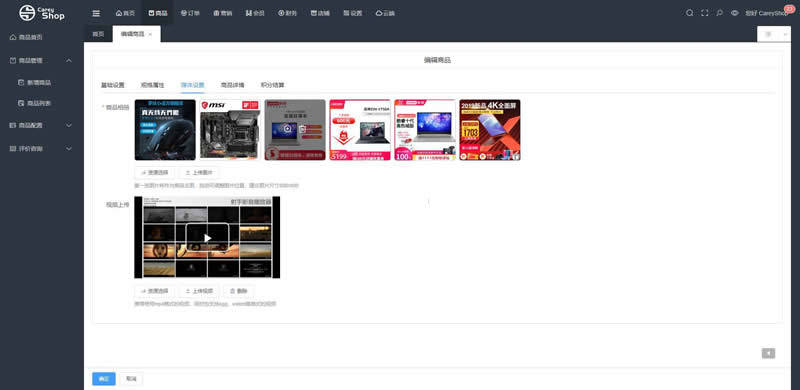
Task: Open the 设置 settings top menu
Action: 353,13
